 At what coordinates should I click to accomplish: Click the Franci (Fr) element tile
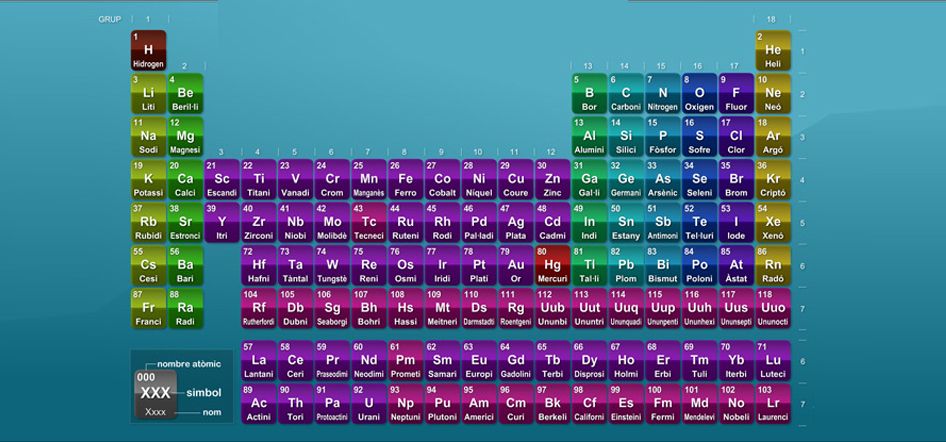tap(148, 309)
